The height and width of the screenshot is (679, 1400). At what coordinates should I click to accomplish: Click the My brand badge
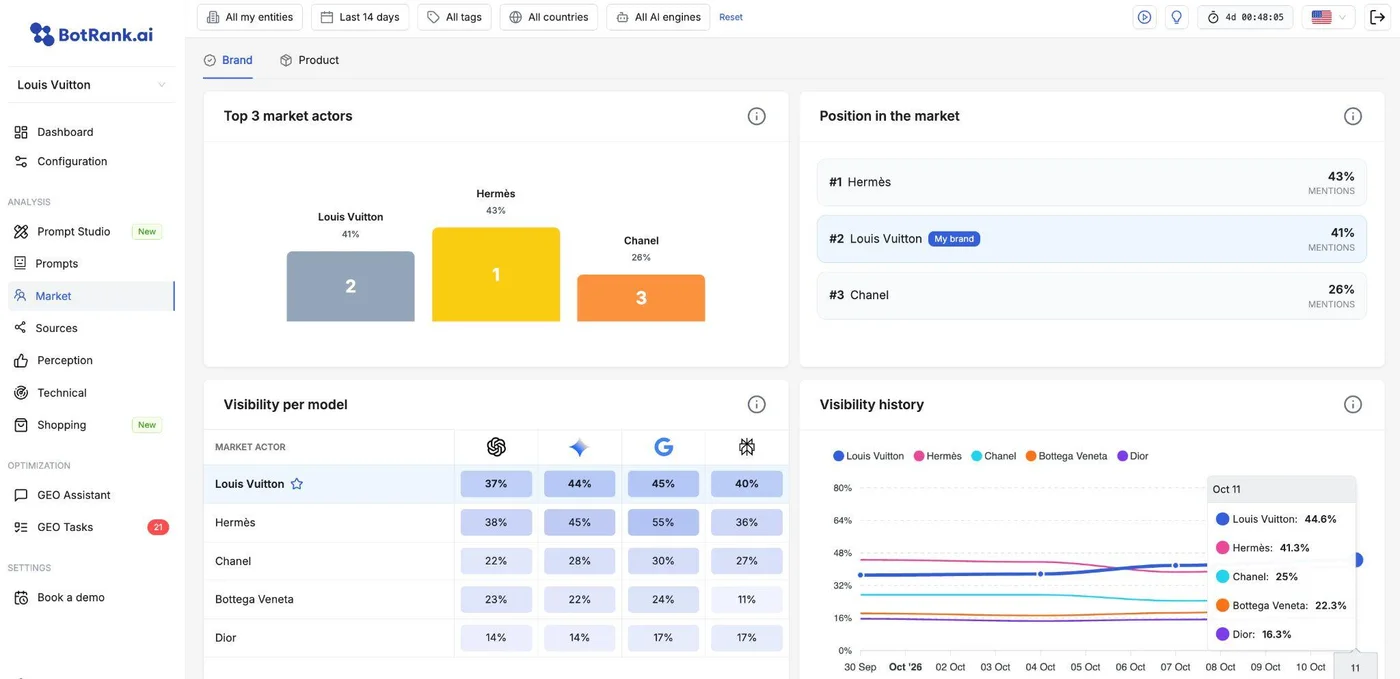point(954,239)
